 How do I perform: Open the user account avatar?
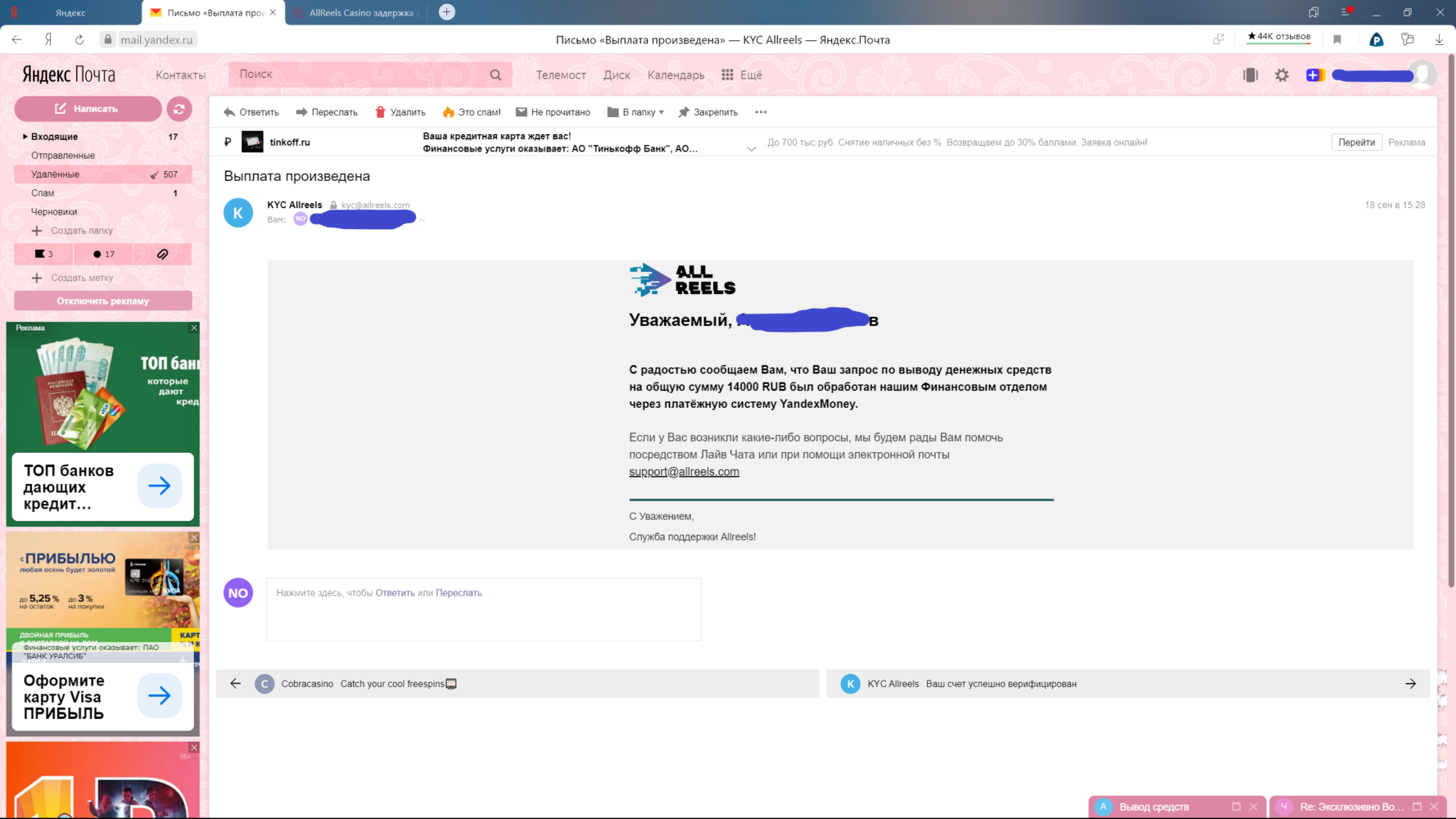[1424, 75]
